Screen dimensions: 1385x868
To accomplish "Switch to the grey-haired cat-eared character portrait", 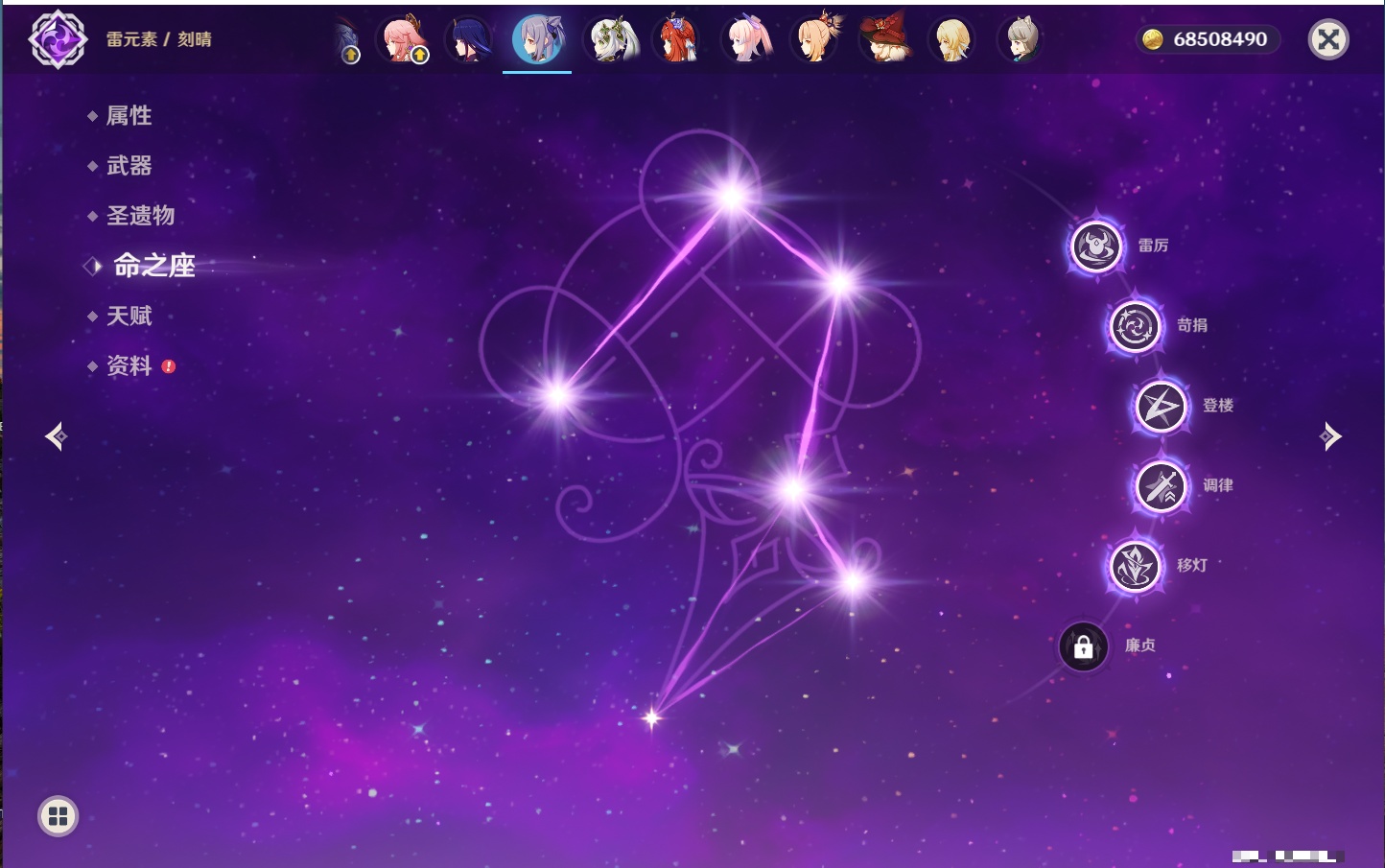I will pyautogui.click(x=1021, y=39).
